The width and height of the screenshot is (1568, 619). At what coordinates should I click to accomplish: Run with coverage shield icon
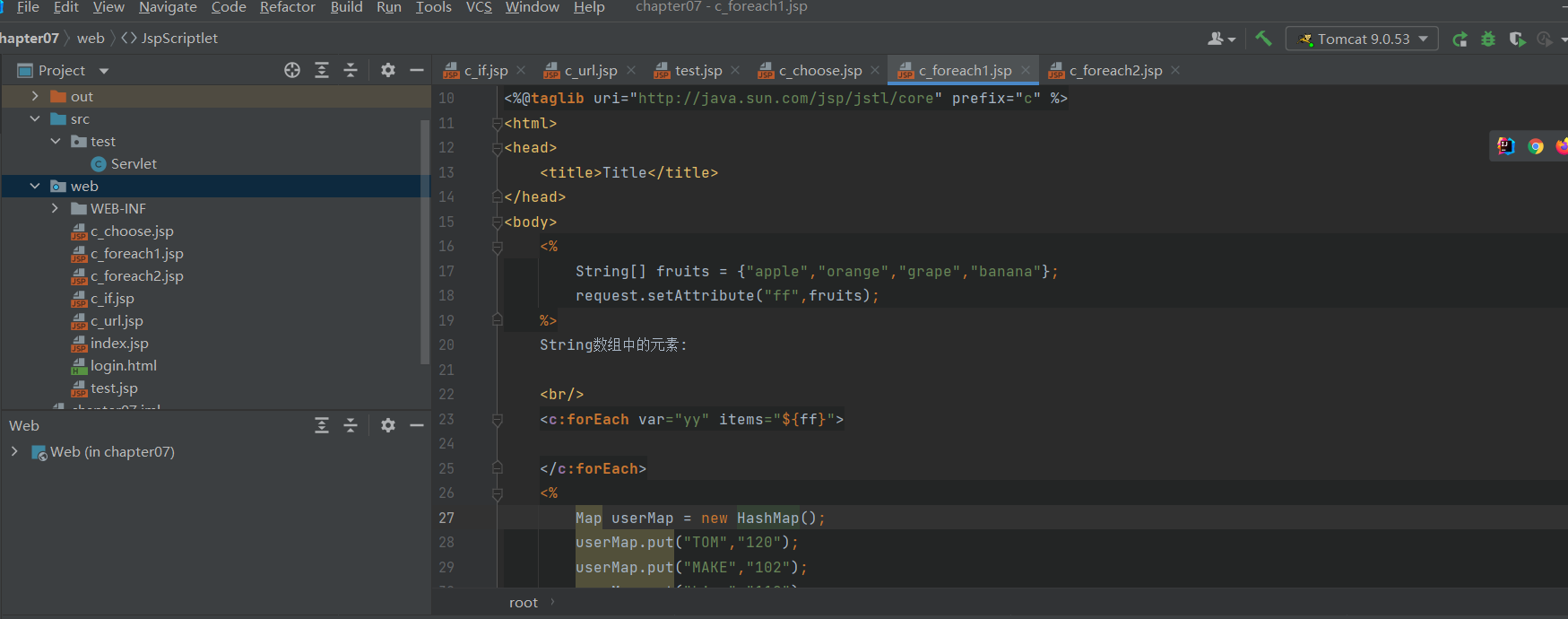click(1517, 39)
